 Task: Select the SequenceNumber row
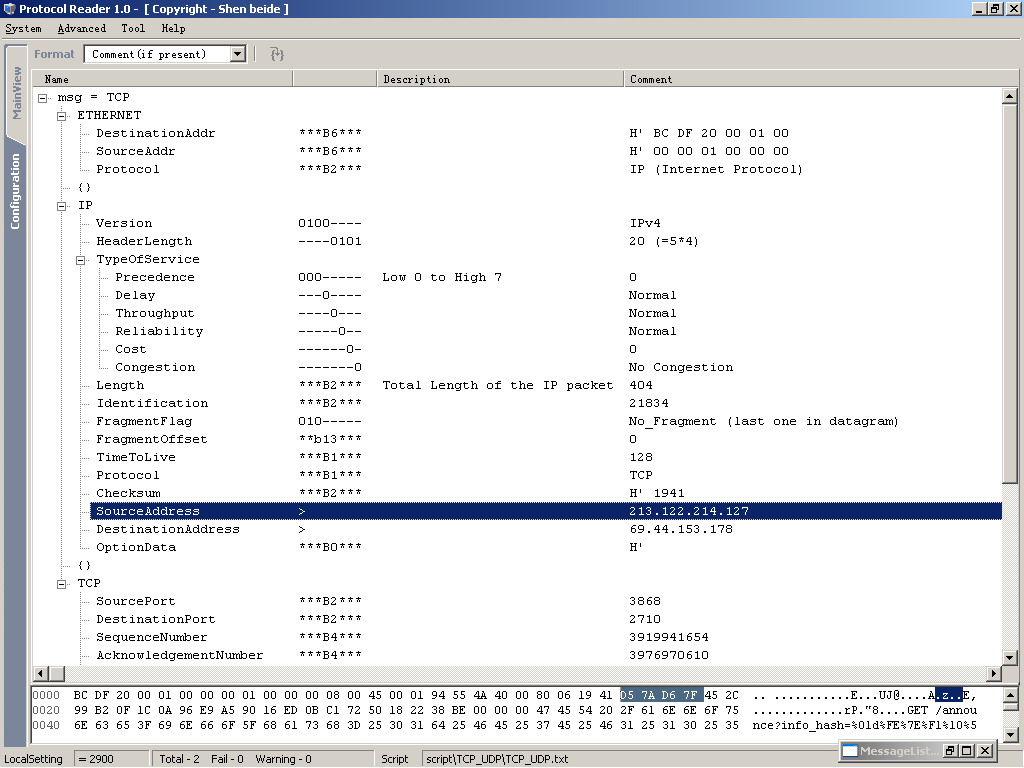pyautogui.click(x=546, y=637)
